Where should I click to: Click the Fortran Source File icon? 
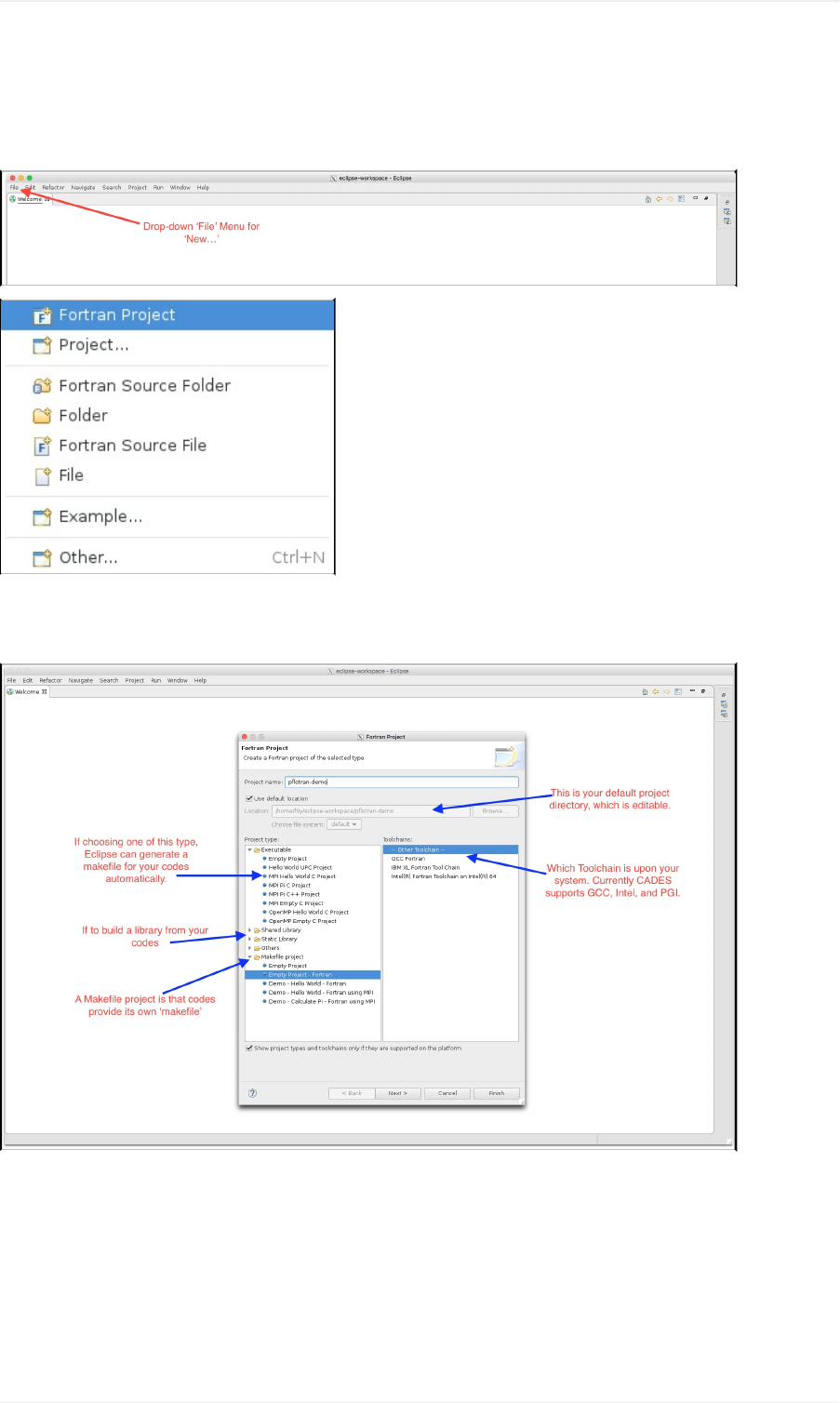click(x=42, y=446)
